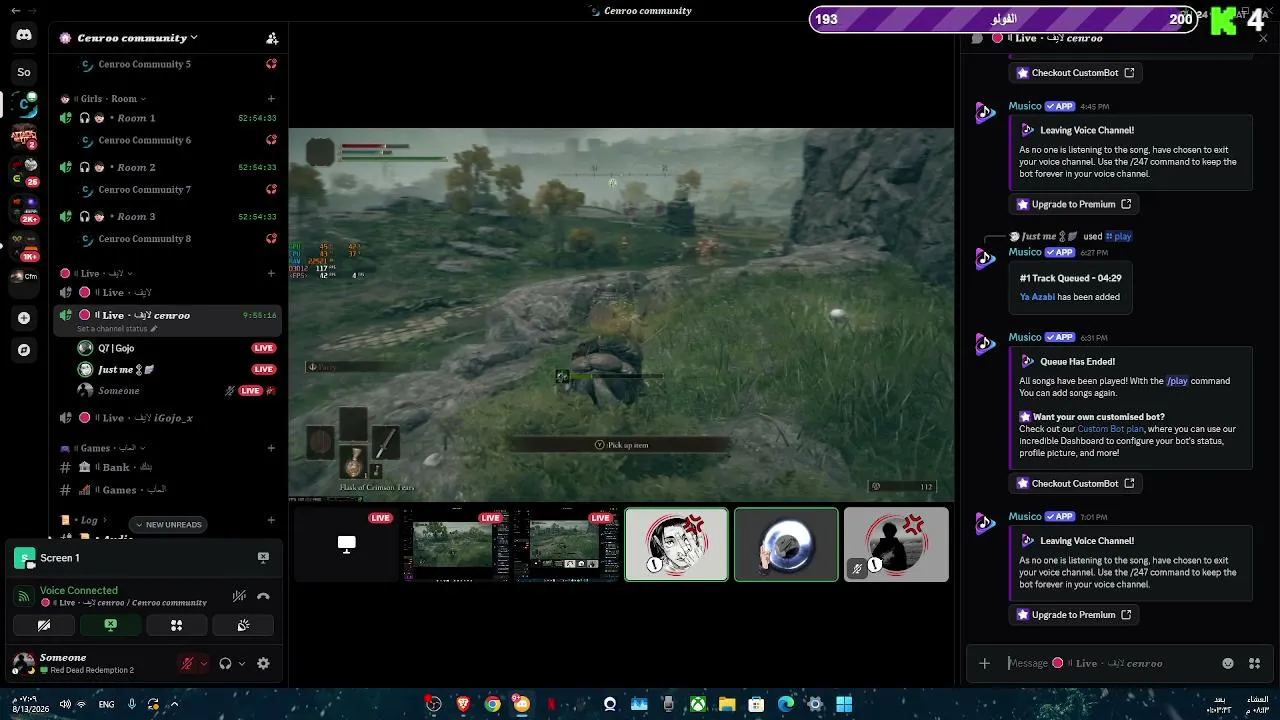Toggle camera on or off
This screenshot has width=1280, height=720.
pyautogui.click(x=44, y=625)
